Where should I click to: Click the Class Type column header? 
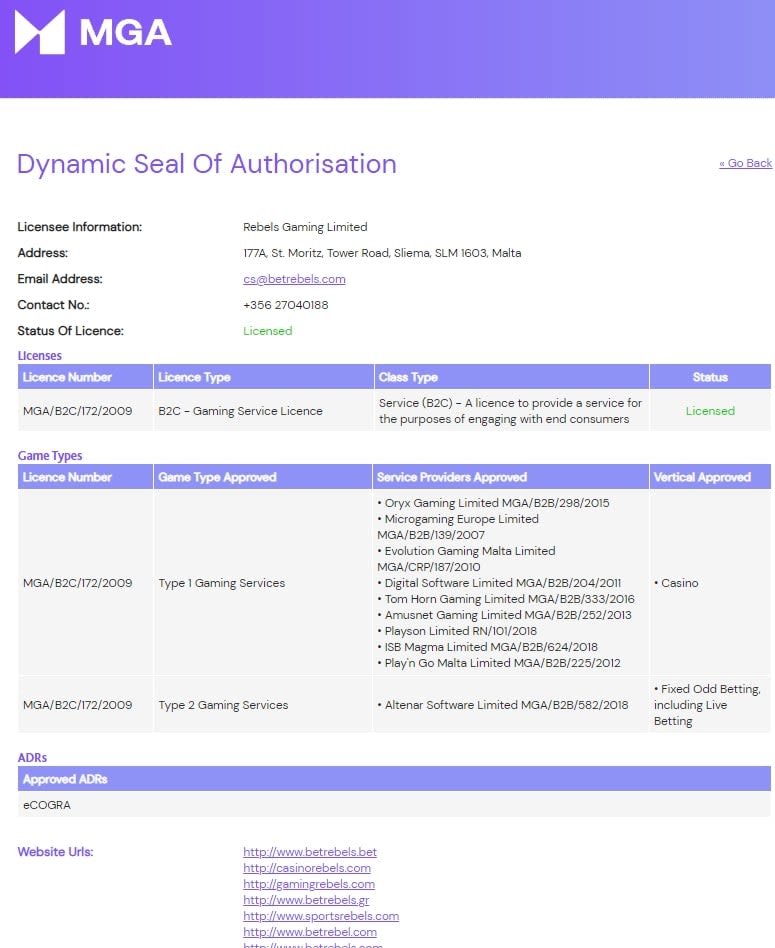(x=511, y=377)
